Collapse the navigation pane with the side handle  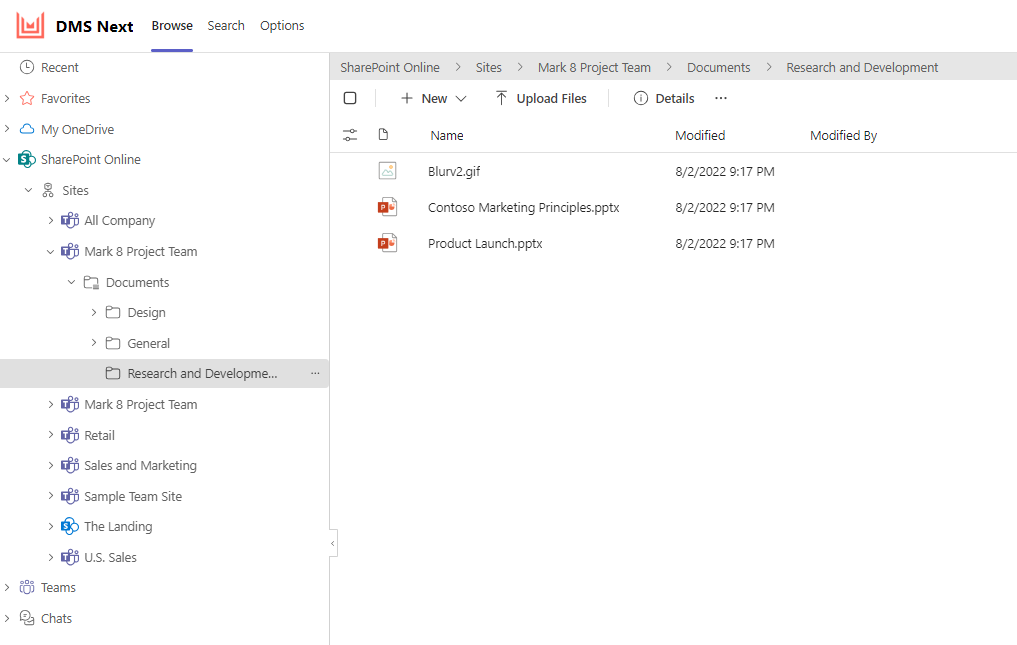tap(332, 542)
